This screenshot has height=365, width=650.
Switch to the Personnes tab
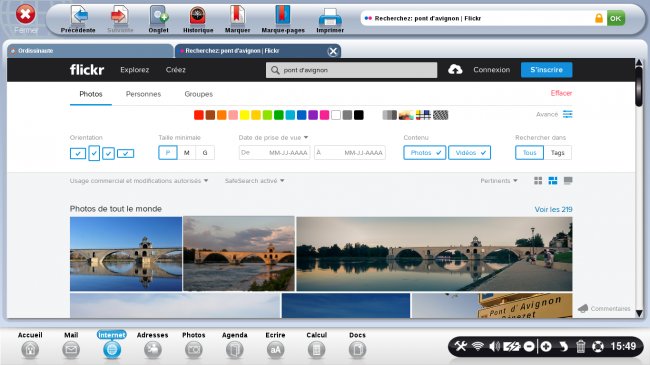pos(143,94)
